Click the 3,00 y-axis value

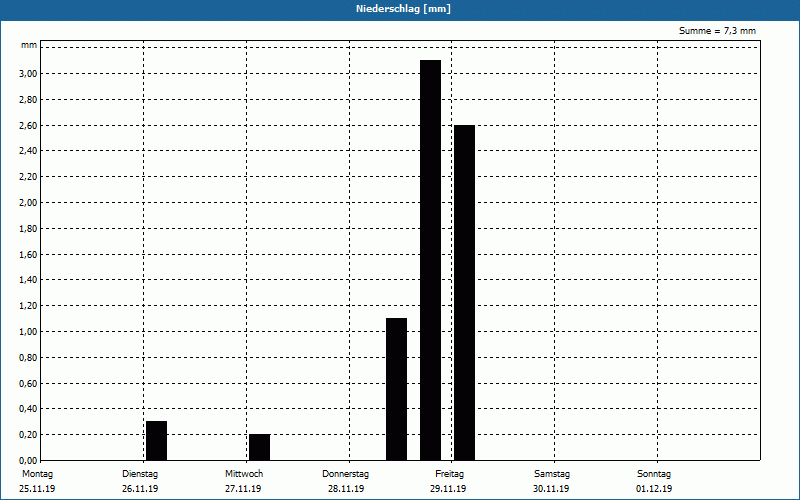[x=28, y=73]
